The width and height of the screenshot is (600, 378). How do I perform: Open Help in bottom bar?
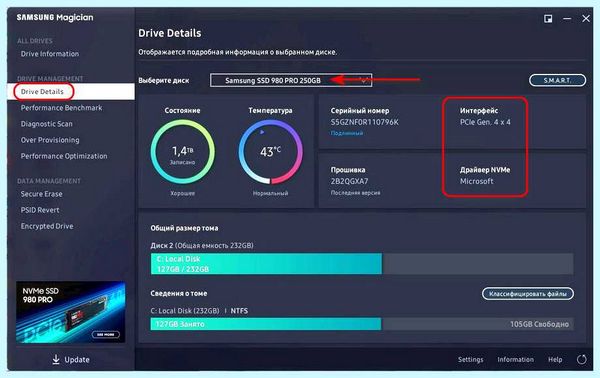tap(555, 360)
